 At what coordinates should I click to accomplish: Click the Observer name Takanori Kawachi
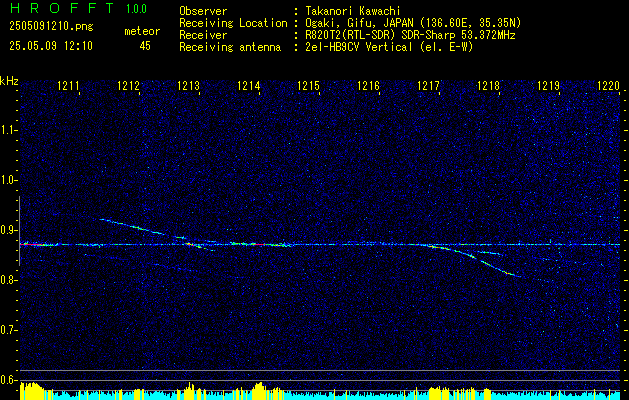coord(353,11)
